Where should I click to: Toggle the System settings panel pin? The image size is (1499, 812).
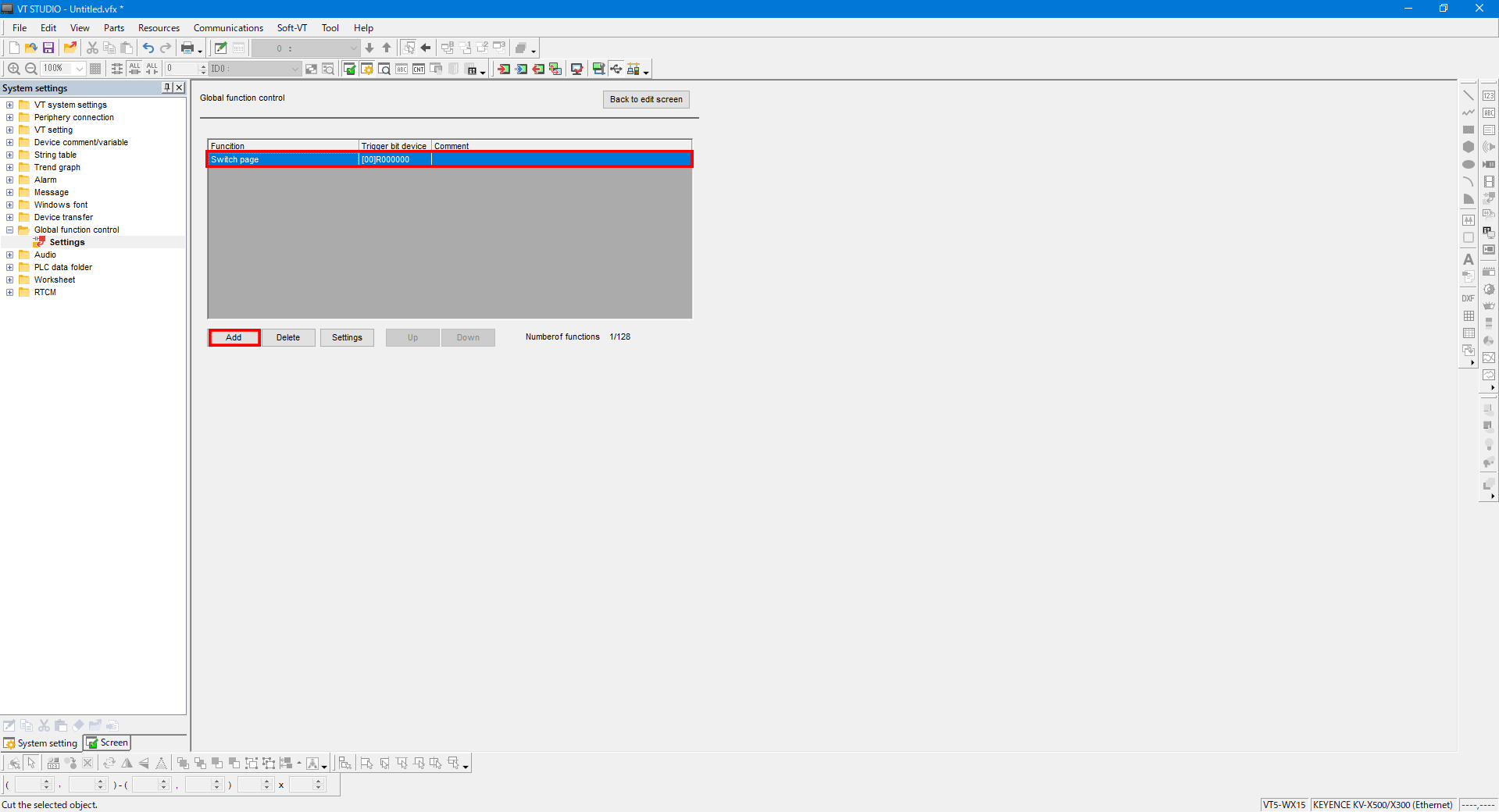(x=167, y=87)
